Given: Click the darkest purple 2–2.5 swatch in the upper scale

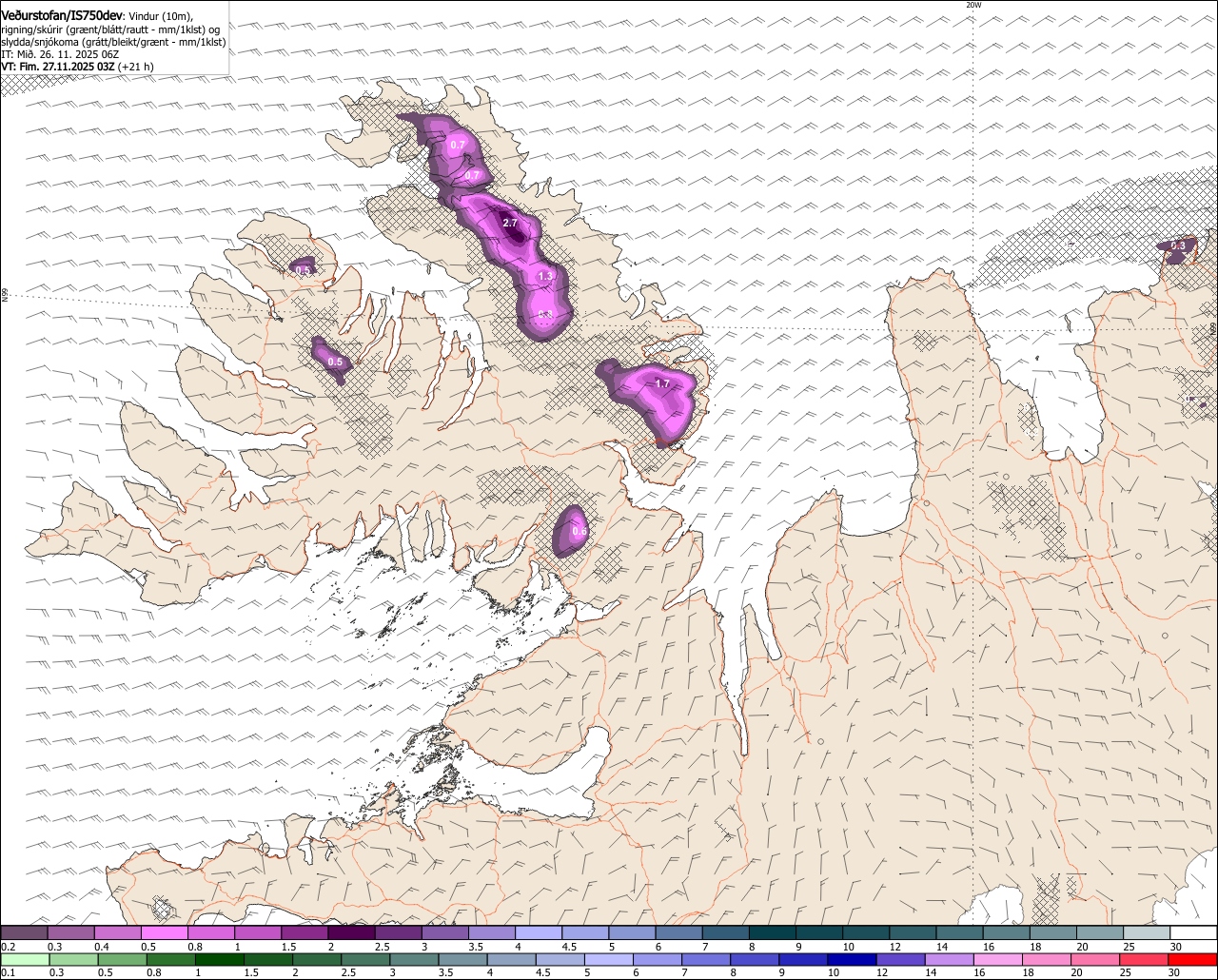Looking at the screenshot, I should 352,933.
